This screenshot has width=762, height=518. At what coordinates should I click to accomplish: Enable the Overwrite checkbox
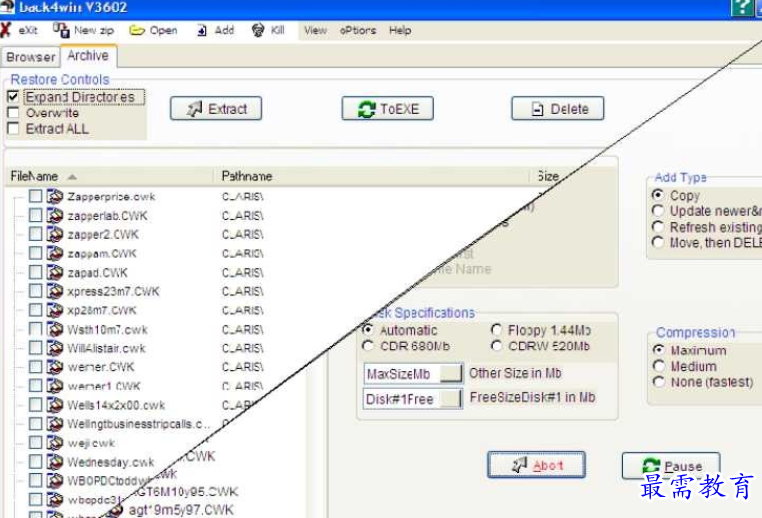point(13,113)
